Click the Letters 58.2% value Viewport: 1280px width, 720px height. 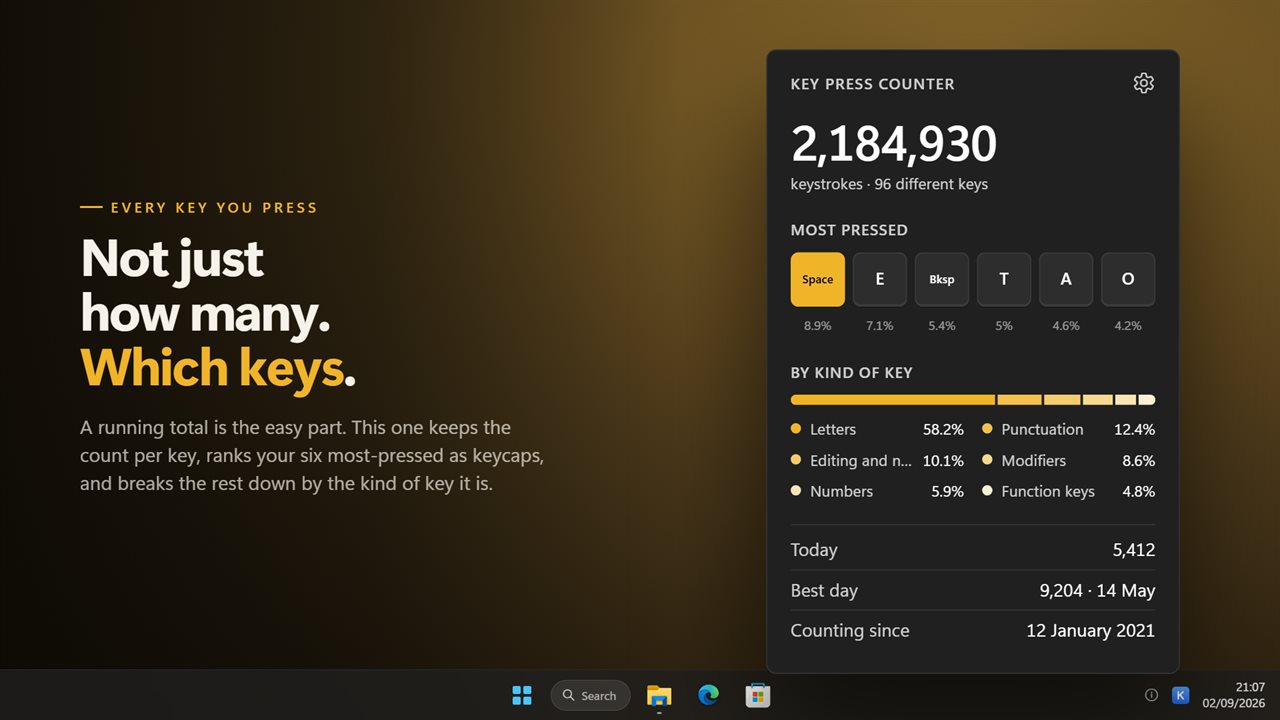tap(943, 429)
